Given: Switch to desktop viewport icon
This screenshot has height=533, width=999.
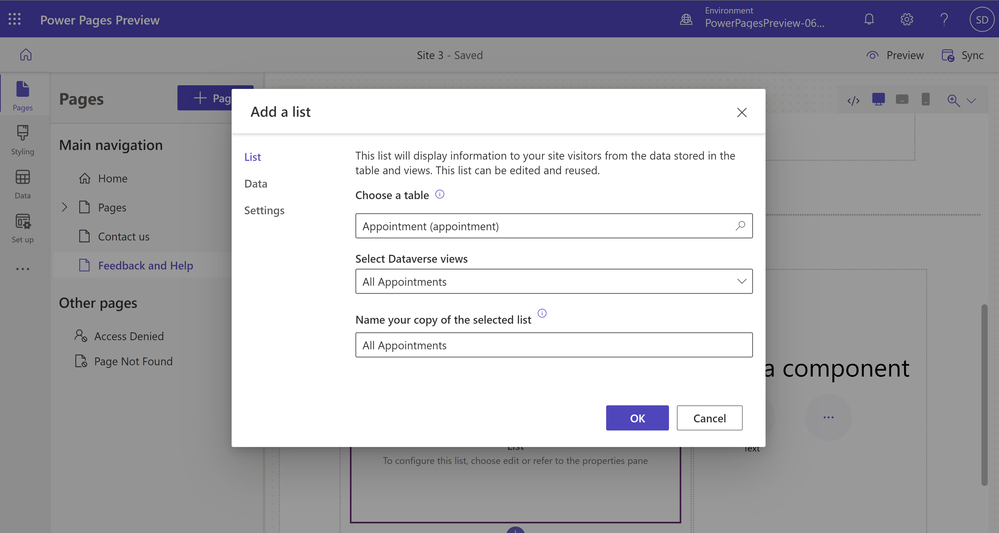Looking at the screenshot, I should pos(879,99).
